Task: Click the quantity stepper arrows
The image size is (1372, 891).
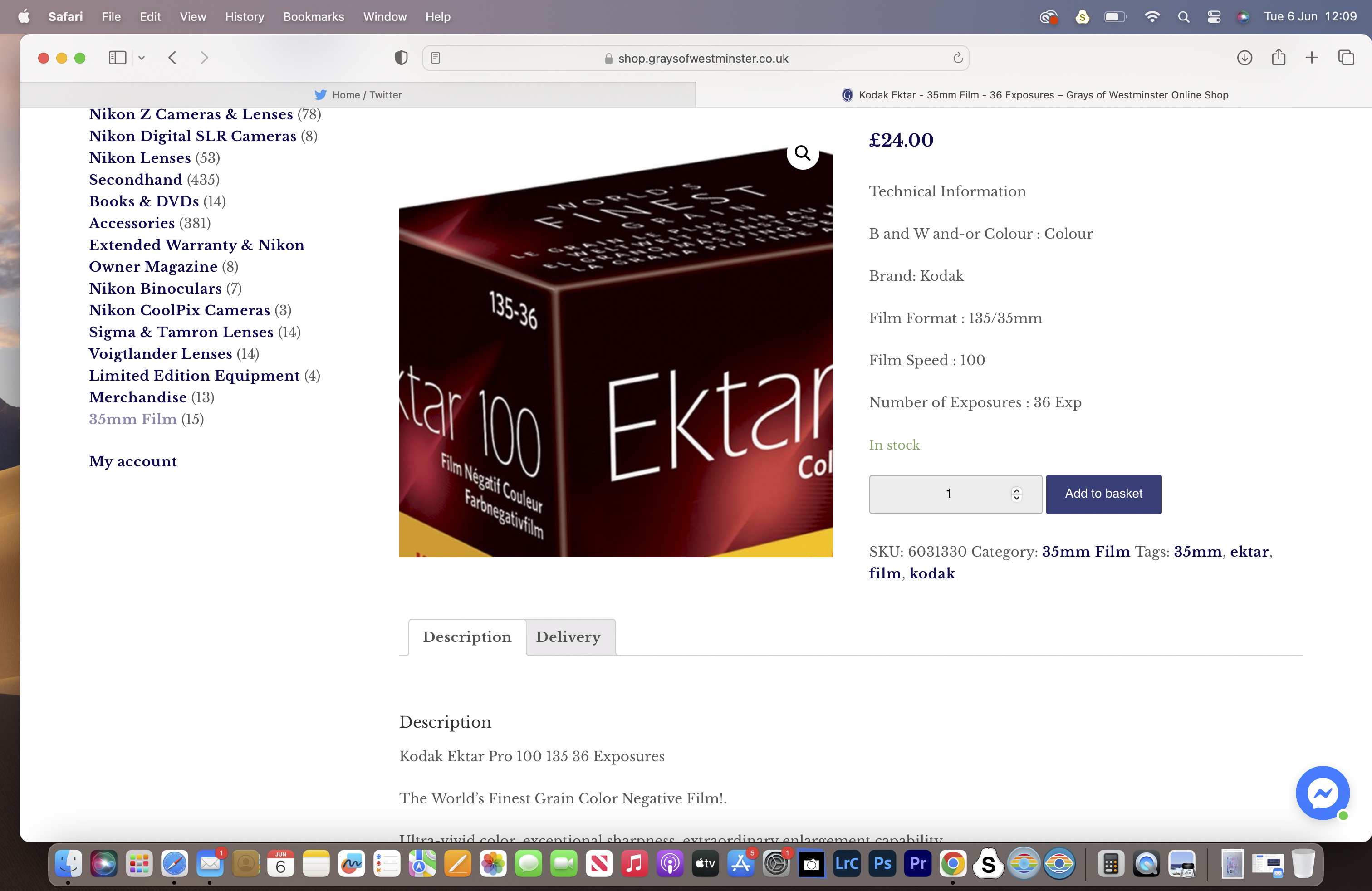Action: (1016, 494)
